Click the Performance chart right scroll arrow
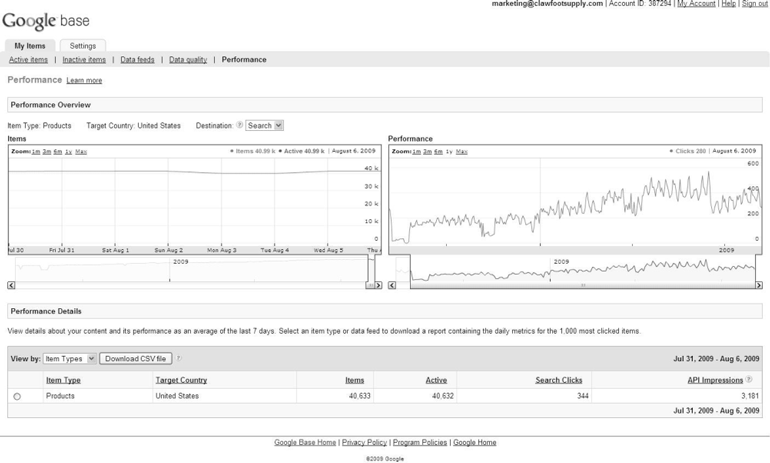Screen dimensions: 770x463 coord(759,285)
